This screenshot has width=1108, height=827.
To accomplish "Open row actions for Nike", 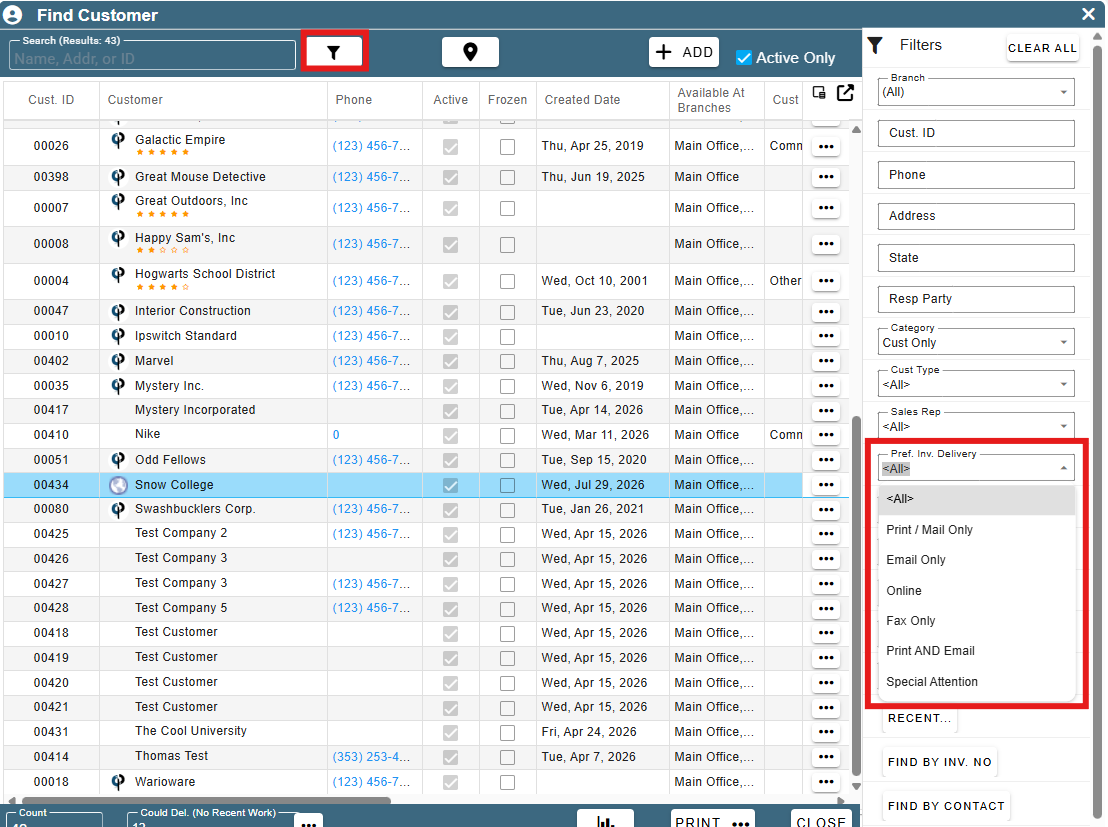I will click(x=825, y=435).
